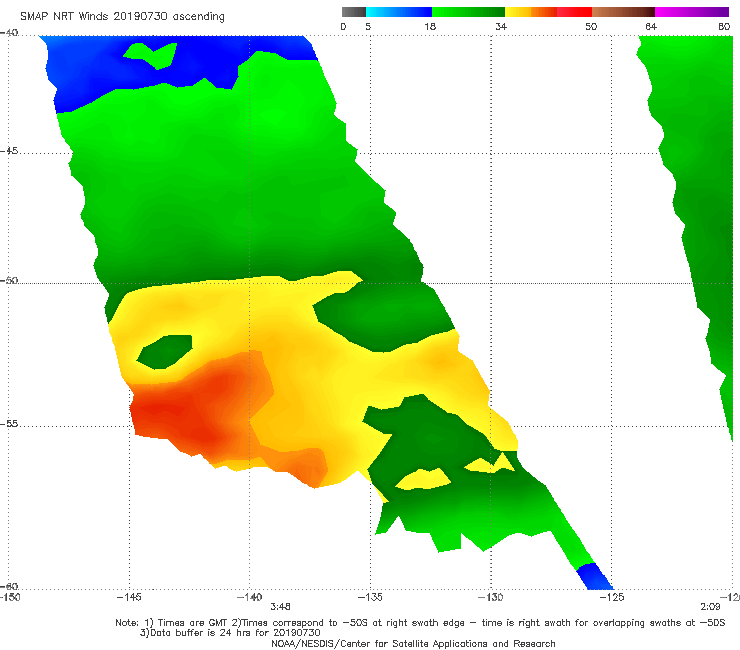Click the green oval inside the yellow wind area
The height and width of the screenshot is (650, 740).
pos(165,352)
